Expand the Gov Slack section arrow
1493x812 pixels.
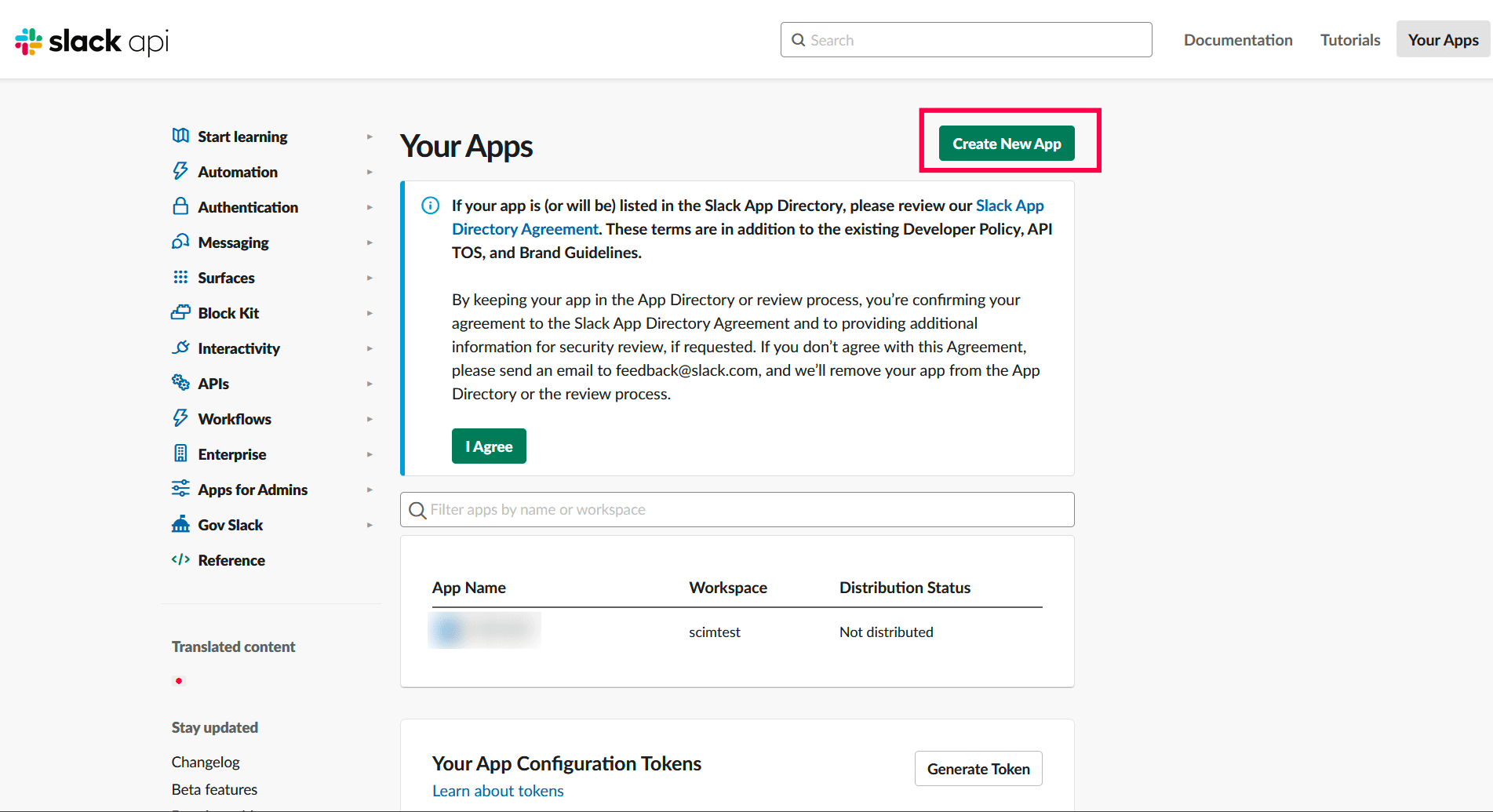(x=370, y=525)
